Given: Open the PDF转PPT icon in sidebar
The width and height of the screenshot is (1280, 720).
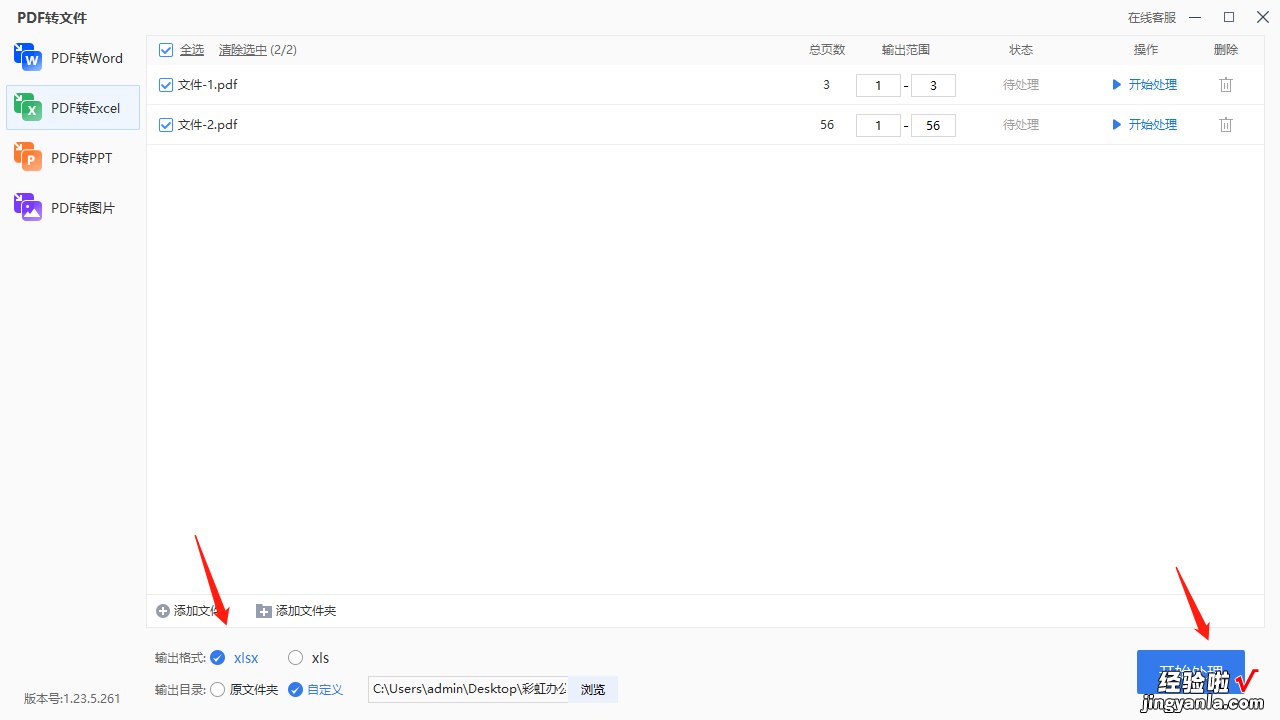Looking at the screenshot, I should tap(28, 158).
